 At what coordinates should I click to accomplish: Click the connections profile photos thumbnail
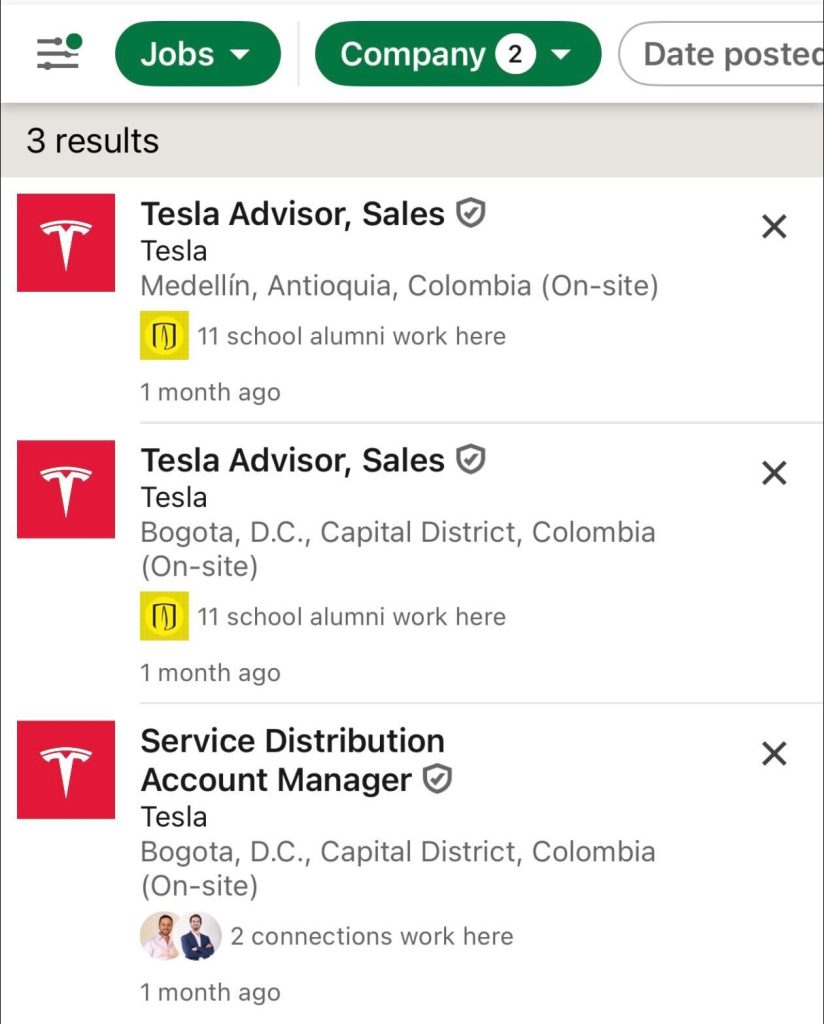(x=180, y=936)
